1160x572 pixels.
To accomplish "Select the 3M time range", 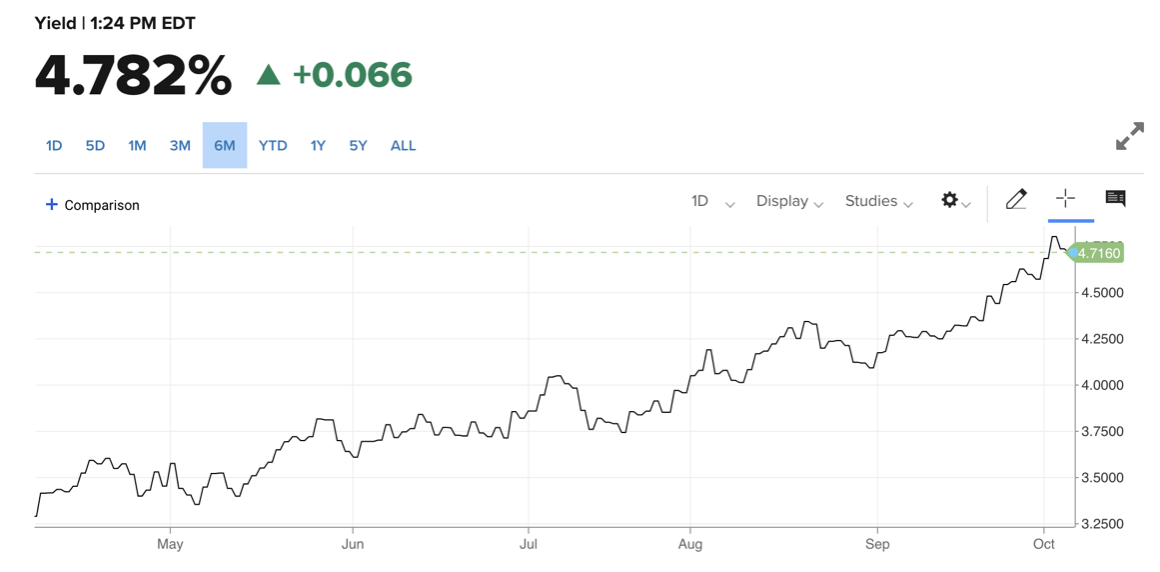I will [180, 146].
